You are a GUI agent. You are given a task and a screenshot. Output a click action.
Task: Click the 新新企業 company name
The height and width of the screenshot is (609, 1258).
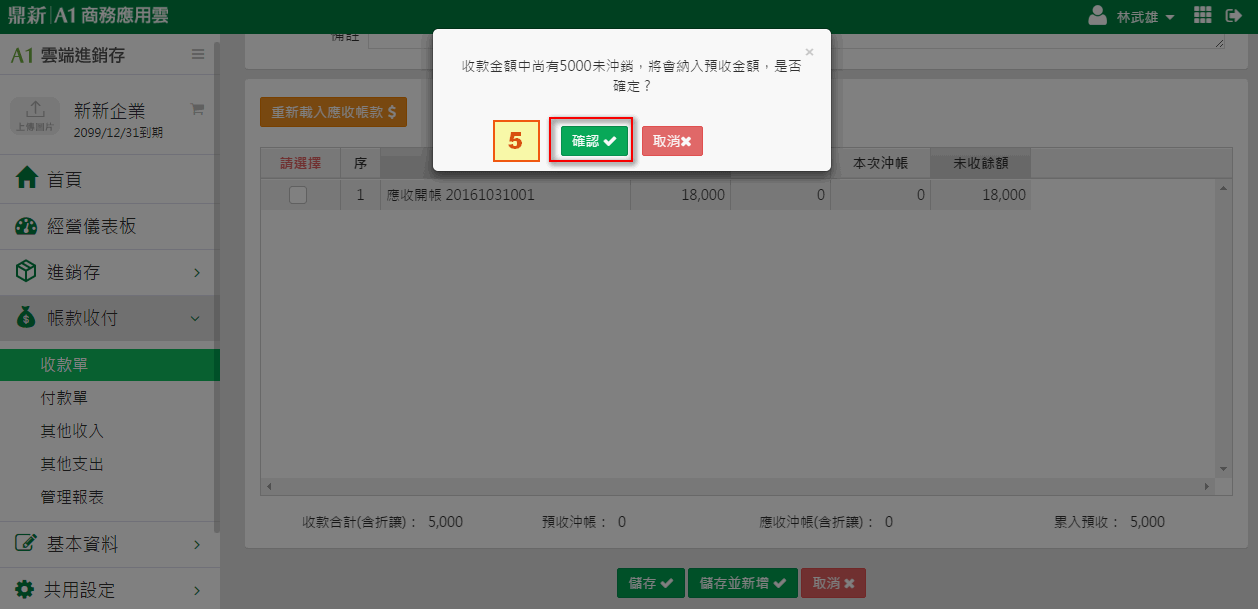point(109,111)
